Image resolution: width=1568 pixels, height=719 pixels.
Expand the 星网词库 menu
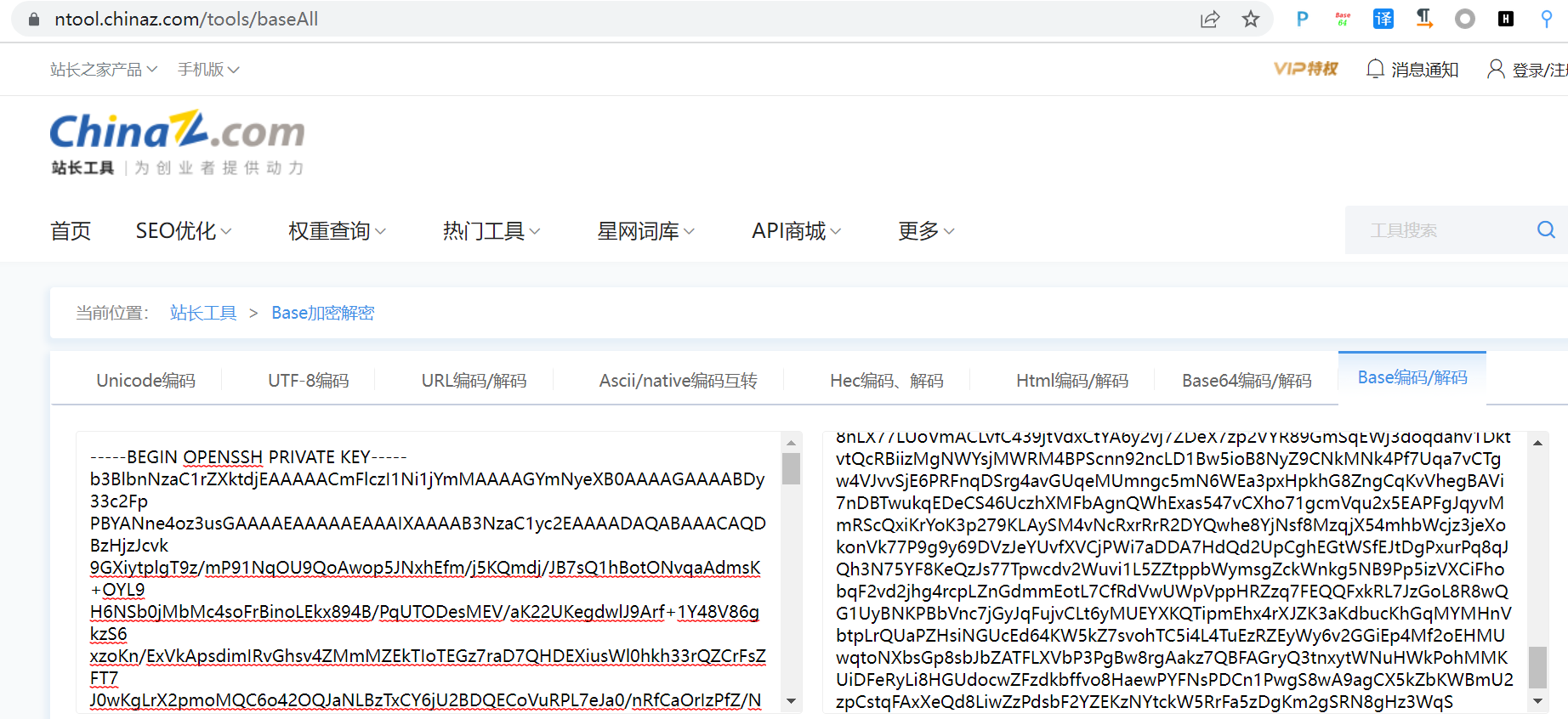tap(646, 230)
